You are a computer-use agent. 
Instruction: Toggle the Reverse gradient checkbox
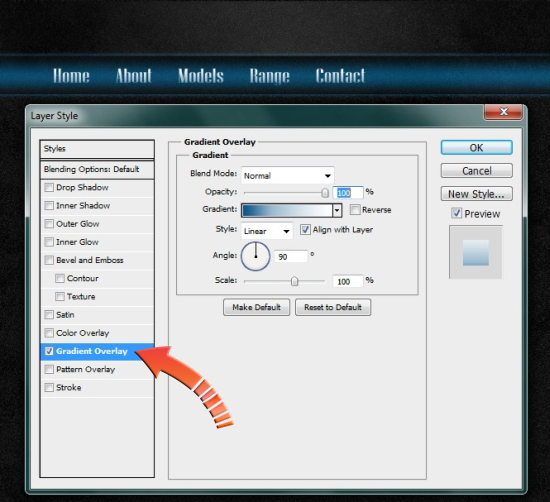[x=355, y=210]
